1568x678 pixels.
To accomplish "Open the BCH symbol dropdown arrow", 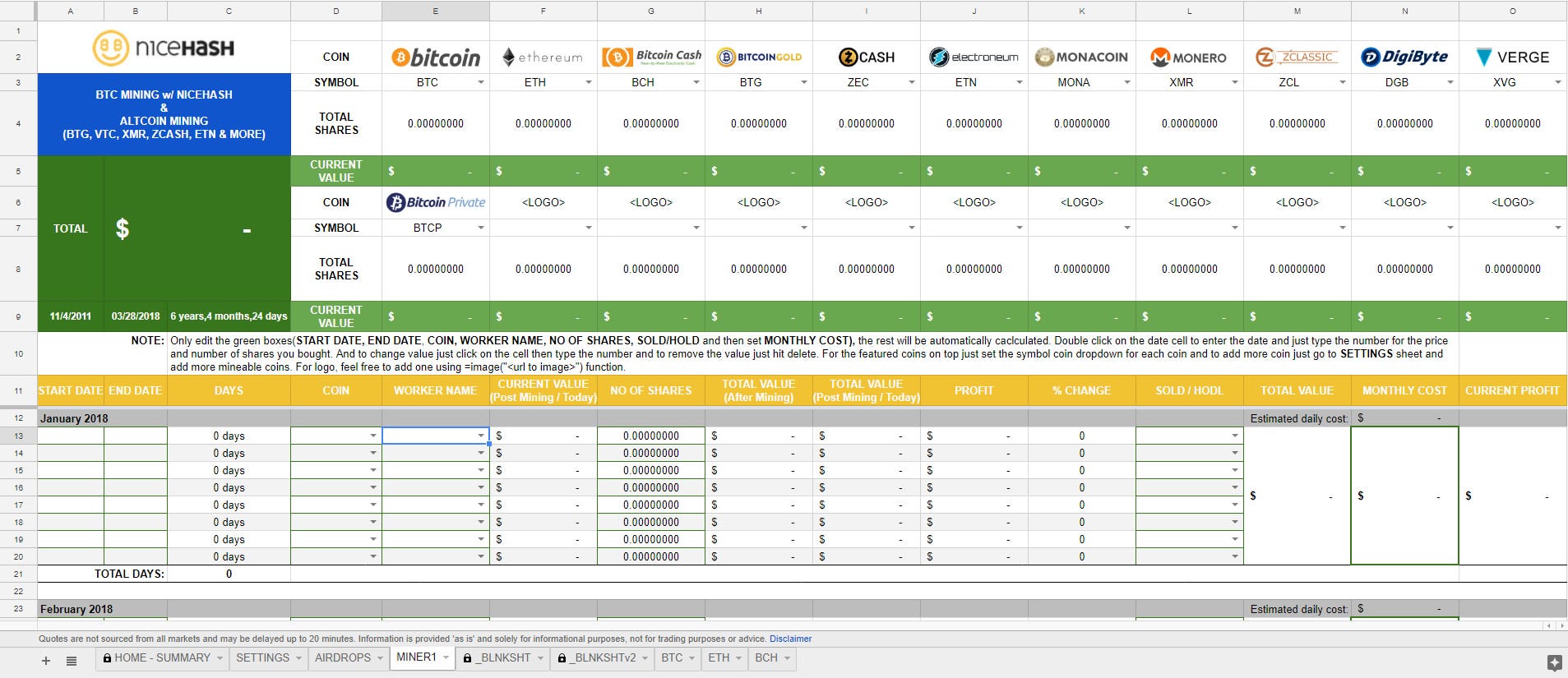I will (696, 82).
